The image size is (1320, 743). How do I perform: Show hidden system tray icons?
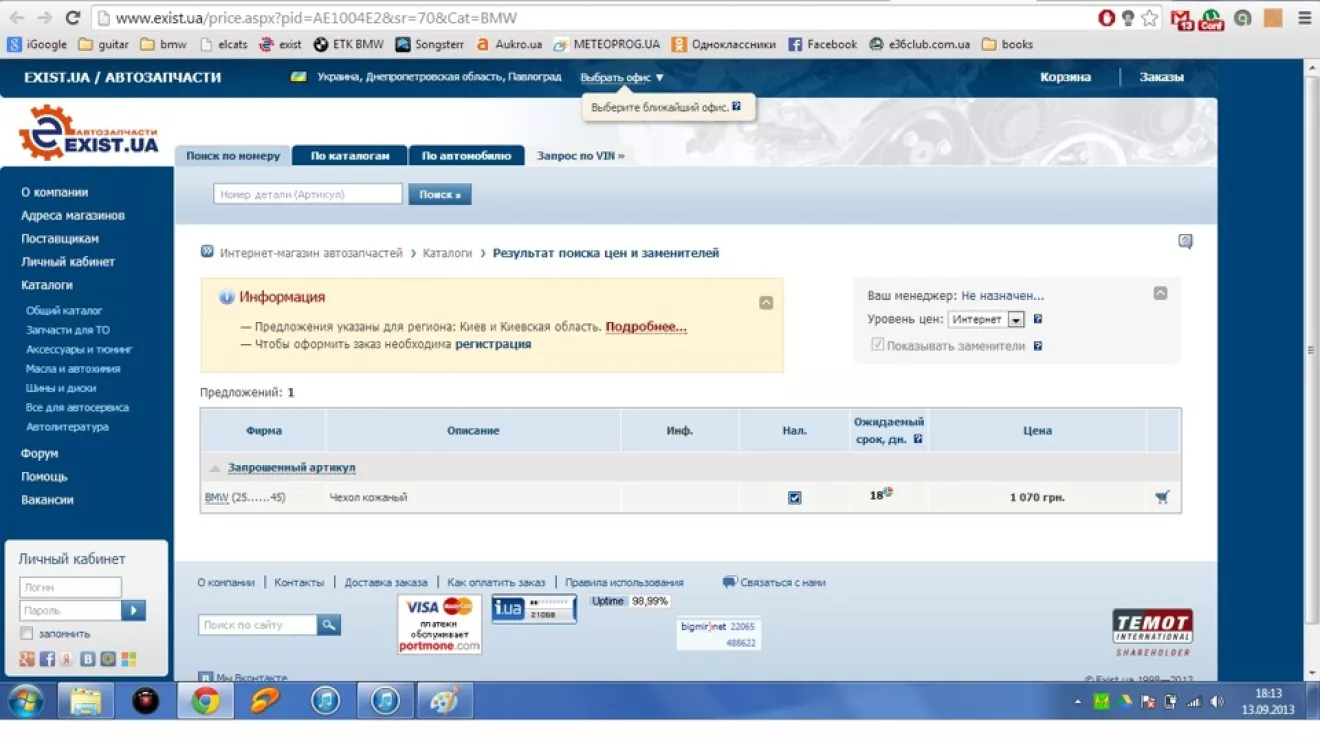click(1077, 702)
